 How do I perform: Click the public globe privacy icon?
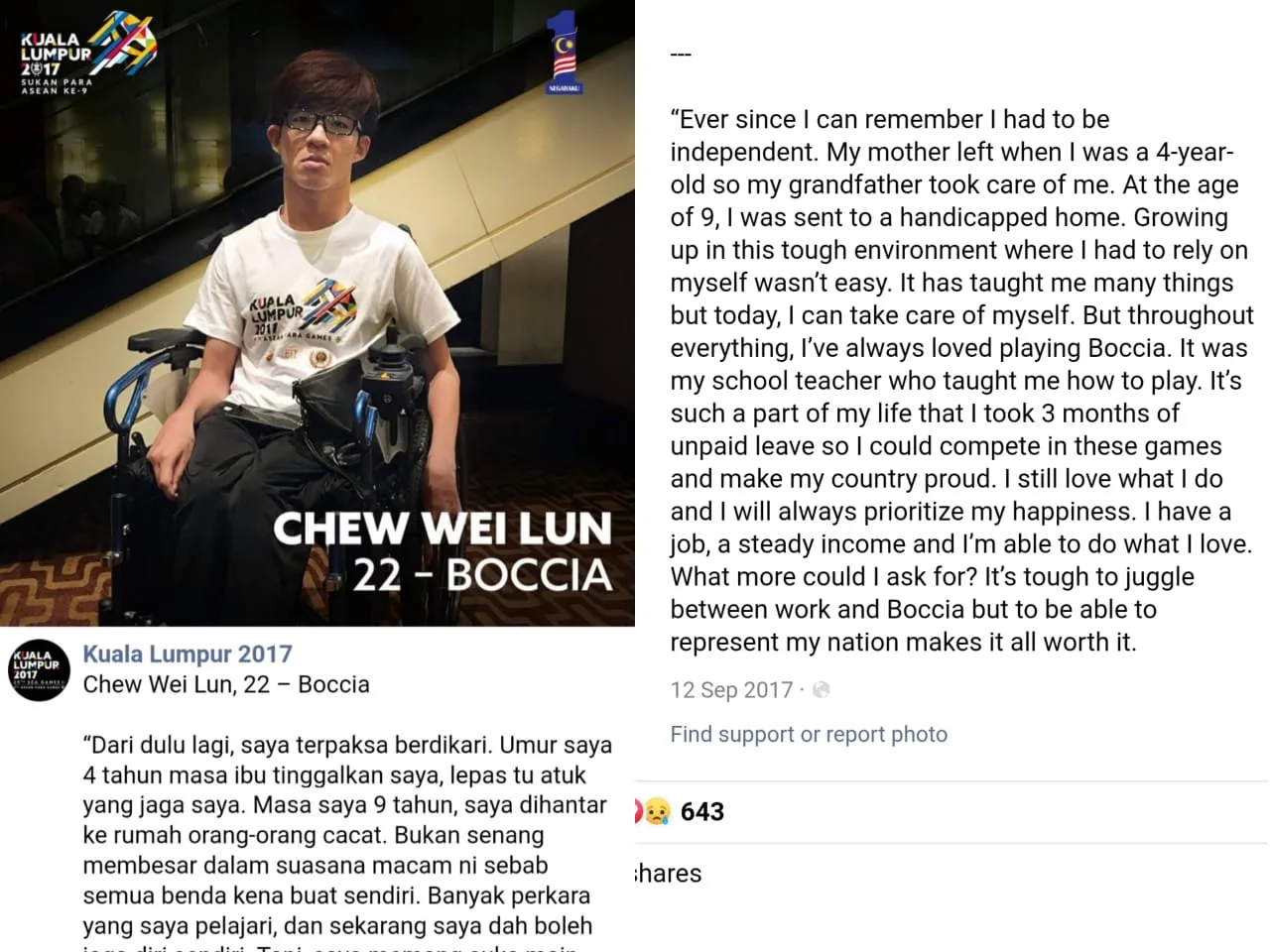click(821, 690)
